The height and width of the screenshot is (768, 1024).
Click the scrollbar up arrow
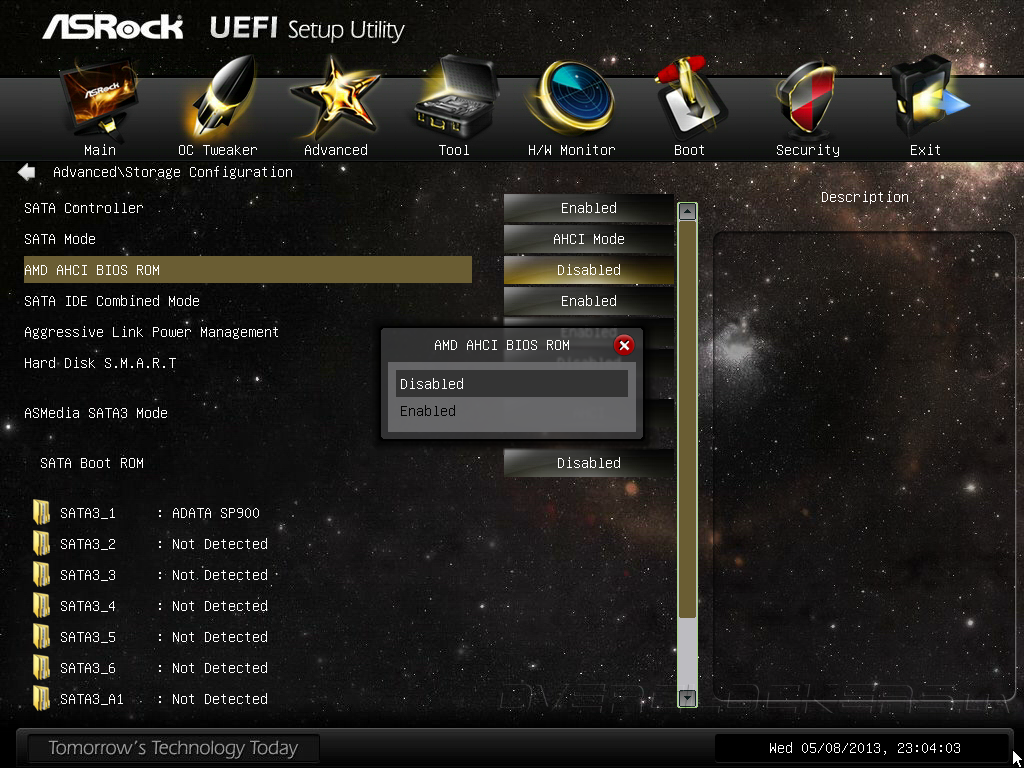[x=688, y=211]
